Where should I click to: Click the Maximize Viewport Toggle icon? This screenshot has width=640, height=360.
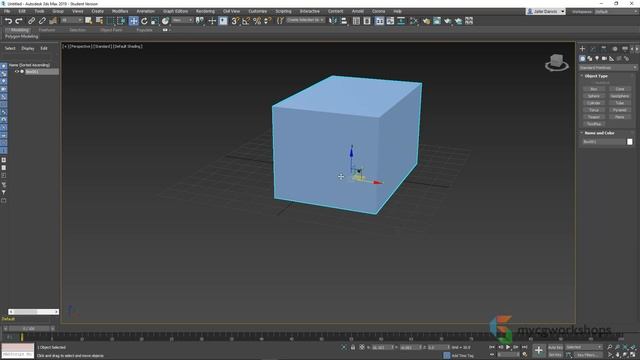click(x=633, y=355)
